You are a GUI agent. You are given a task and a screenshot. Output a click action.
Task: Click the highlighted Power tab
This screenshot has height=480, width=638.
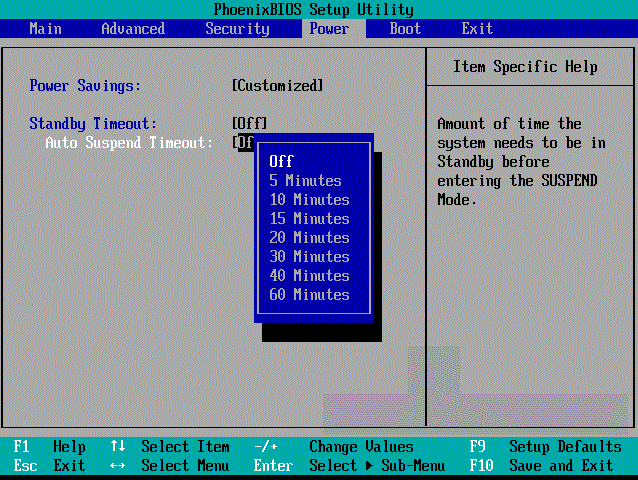click(x=329, y=29)
